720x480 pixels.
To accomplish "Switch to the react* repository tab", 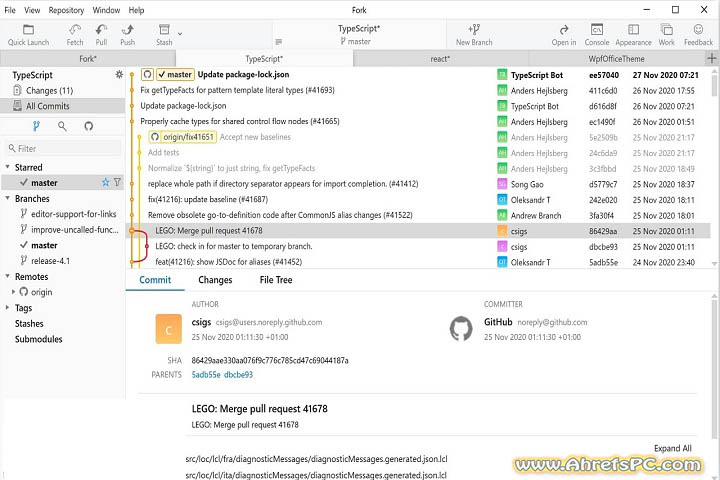I will point(440,59).
